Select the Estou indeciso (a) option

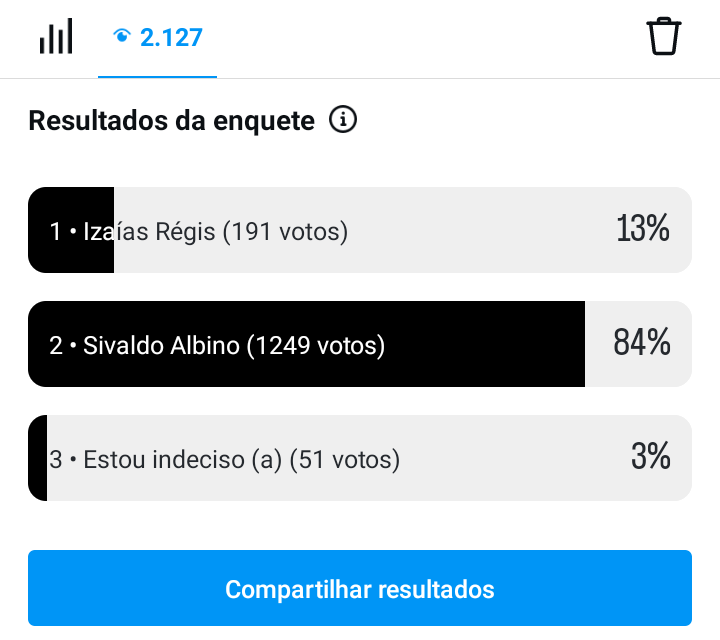[360, 458]
